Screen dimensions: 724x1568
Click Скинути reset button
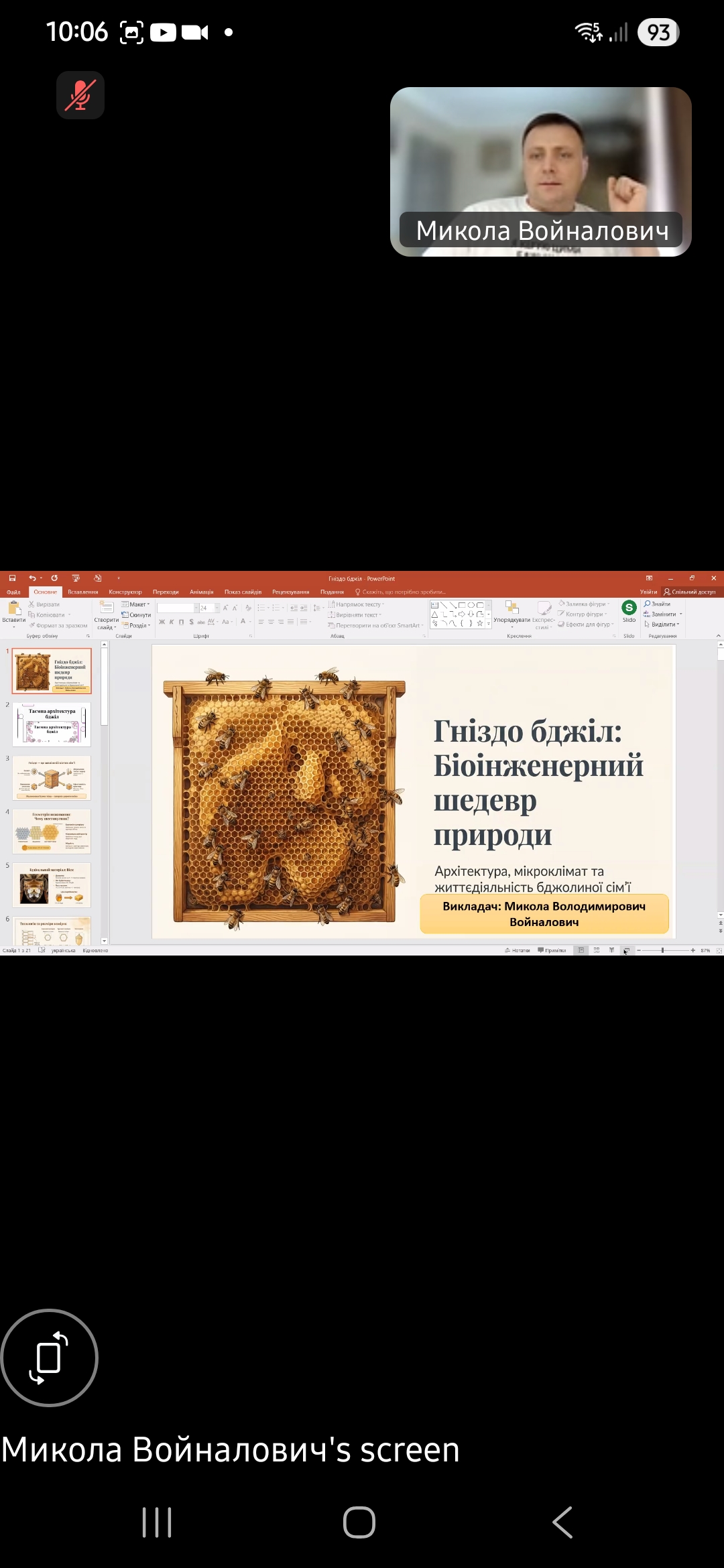(x=136, y=614)
